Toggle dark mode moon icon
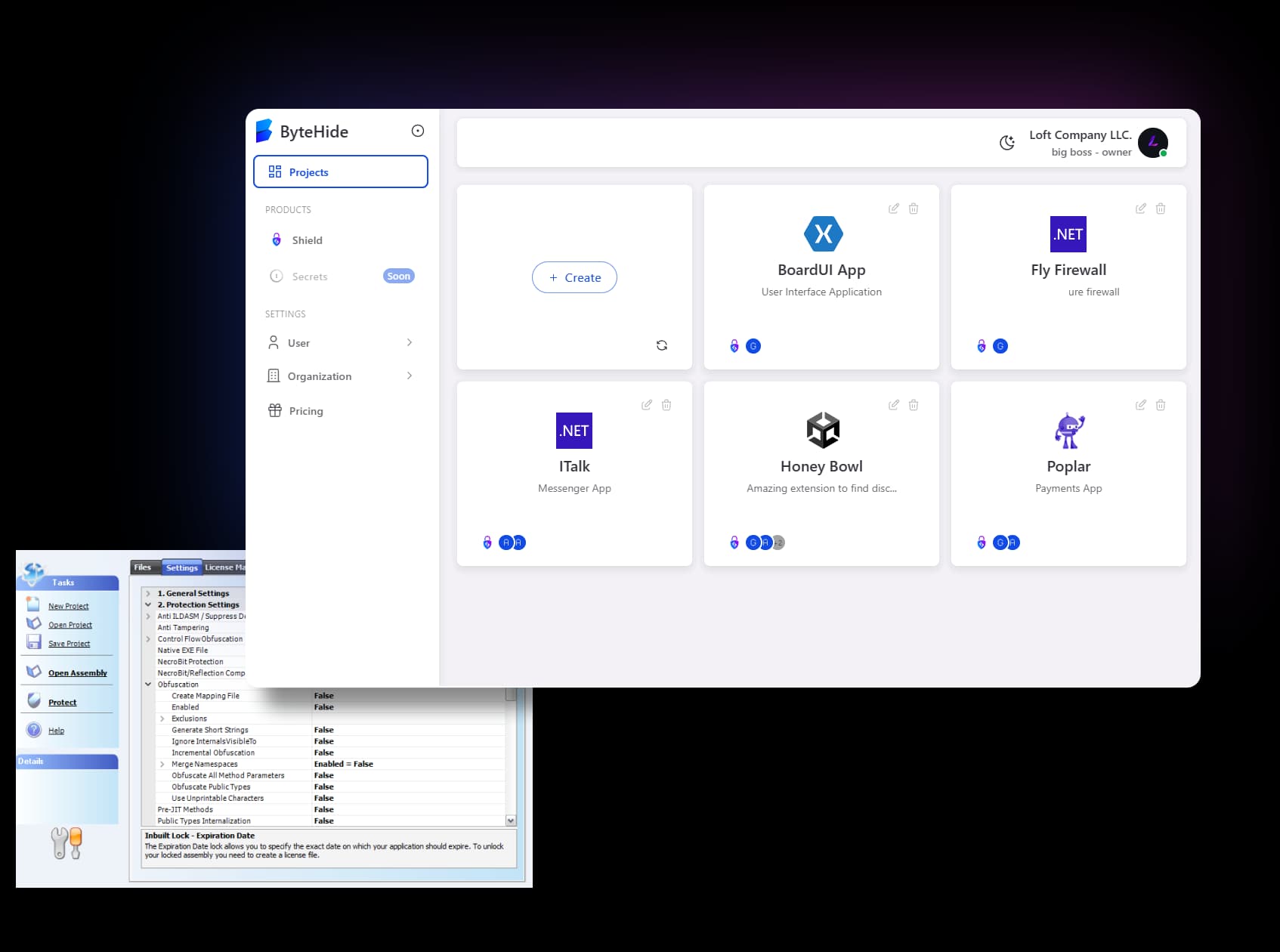Viewport: 1280px width, 952px height. (1006, 143)
